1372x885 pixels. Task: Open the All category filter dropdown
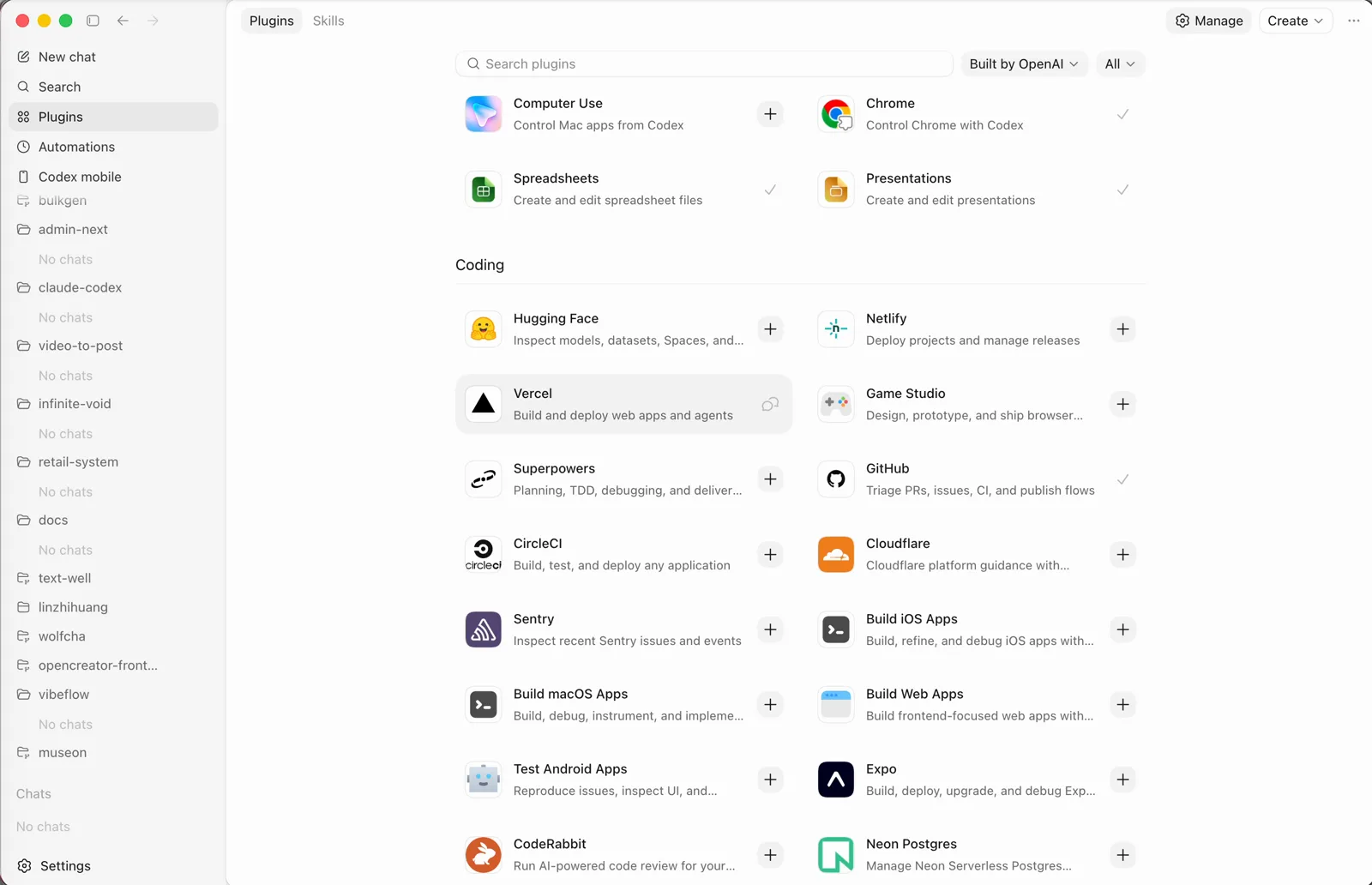pos(1120,64)
